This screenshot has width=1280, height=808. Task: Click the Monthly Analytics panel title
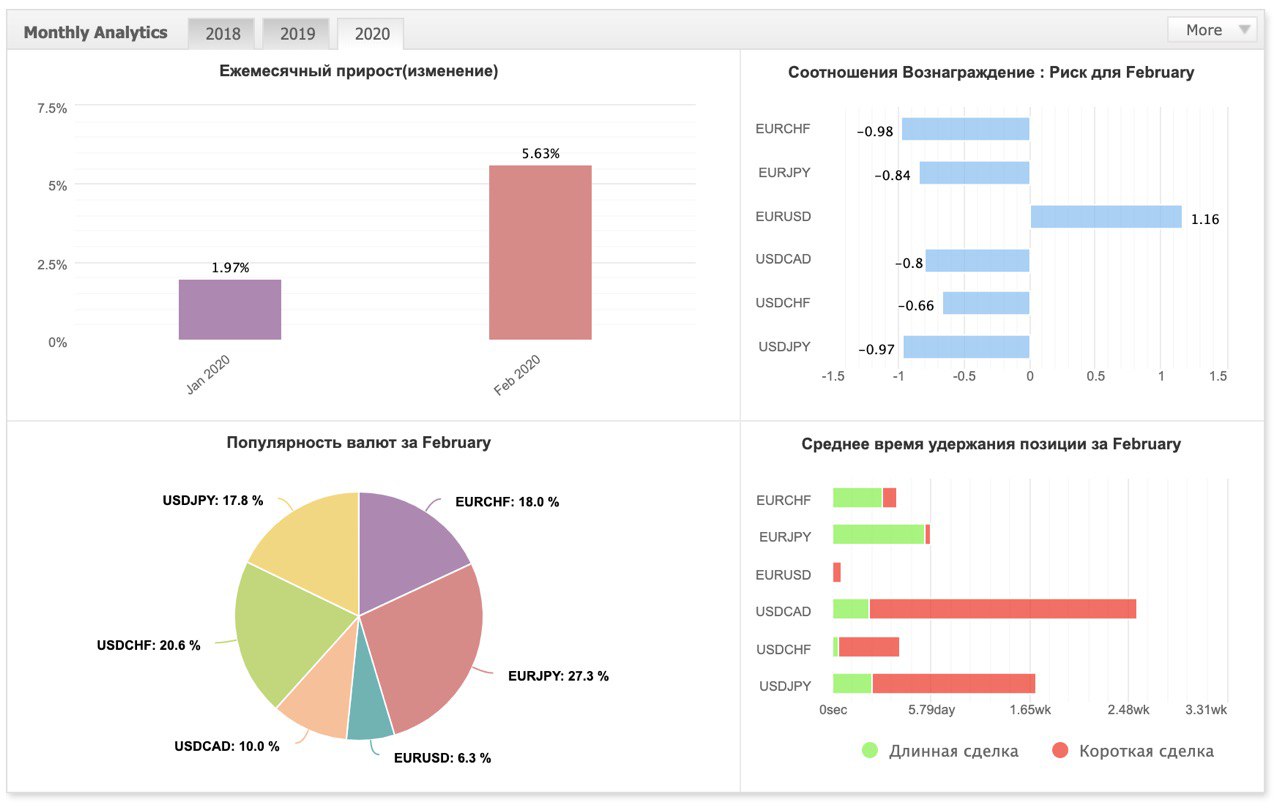[96, 32]
